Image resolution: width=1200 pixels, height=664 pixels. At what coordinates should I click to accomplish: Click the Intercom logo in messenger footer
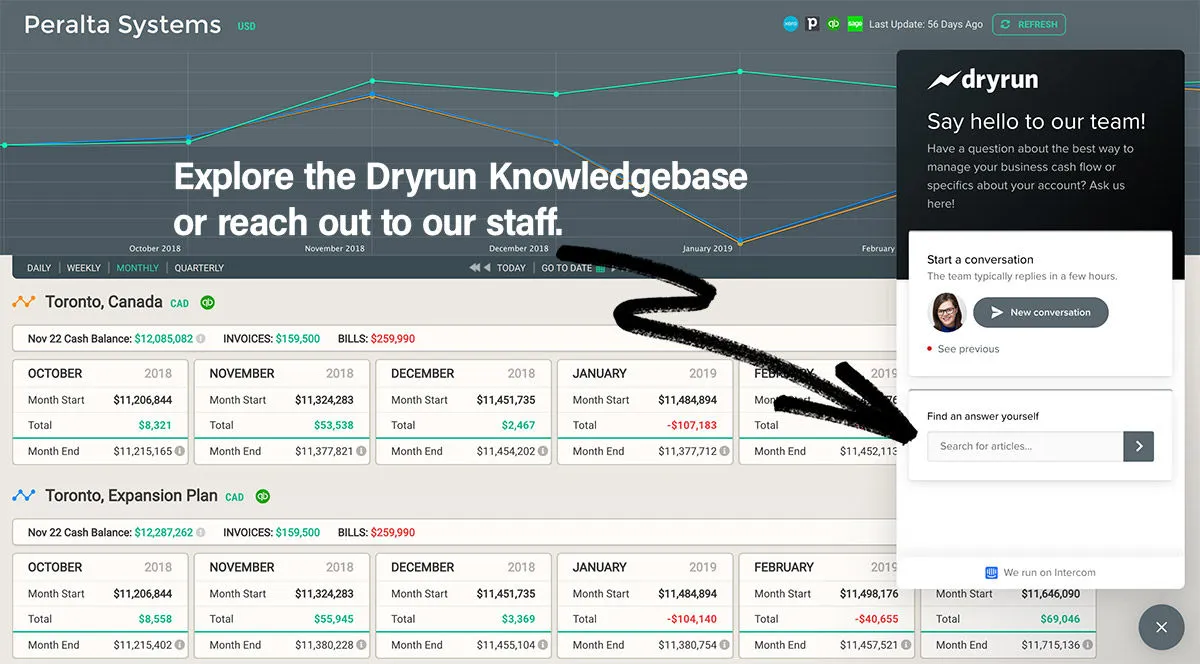pyautogui.click(x=992, y=572)
